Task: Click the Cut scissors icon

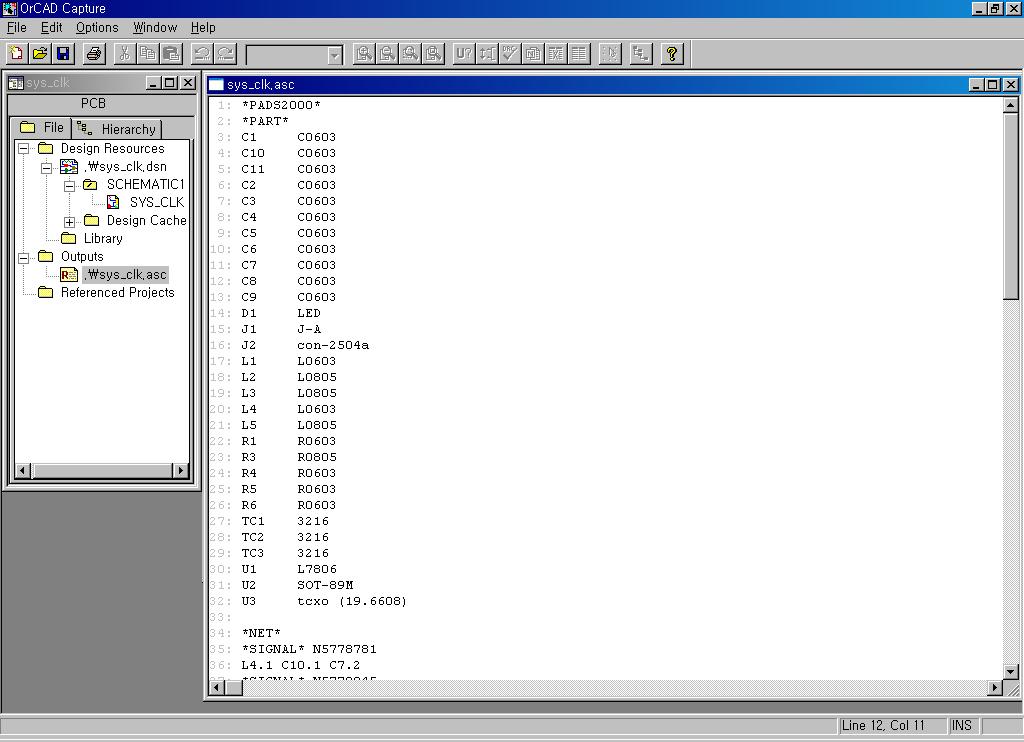Action: (124, 54)
